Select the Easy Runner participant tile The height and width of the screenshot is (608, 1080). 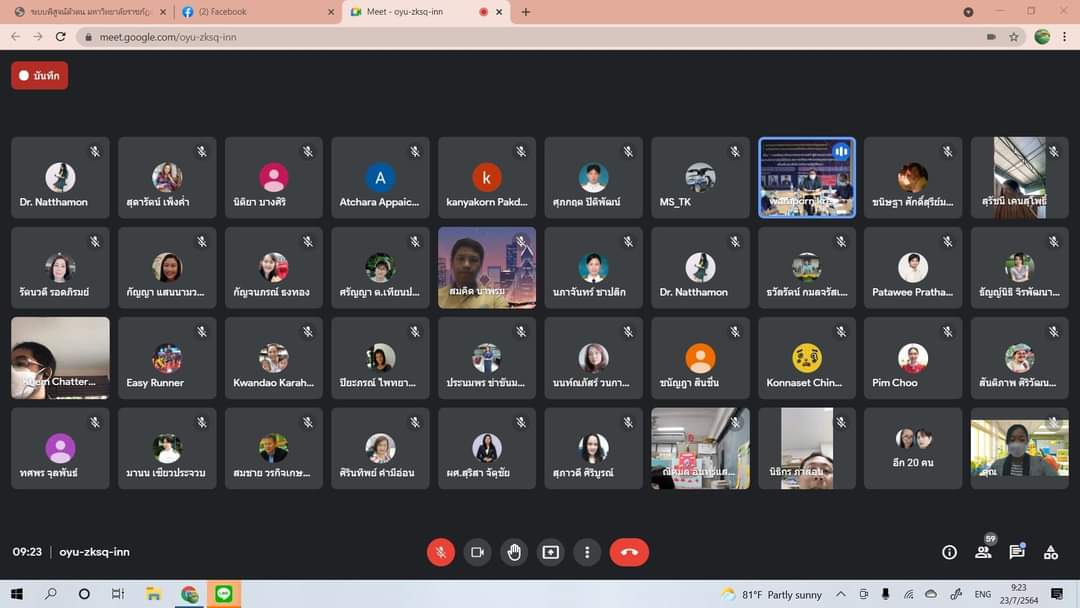167,359
